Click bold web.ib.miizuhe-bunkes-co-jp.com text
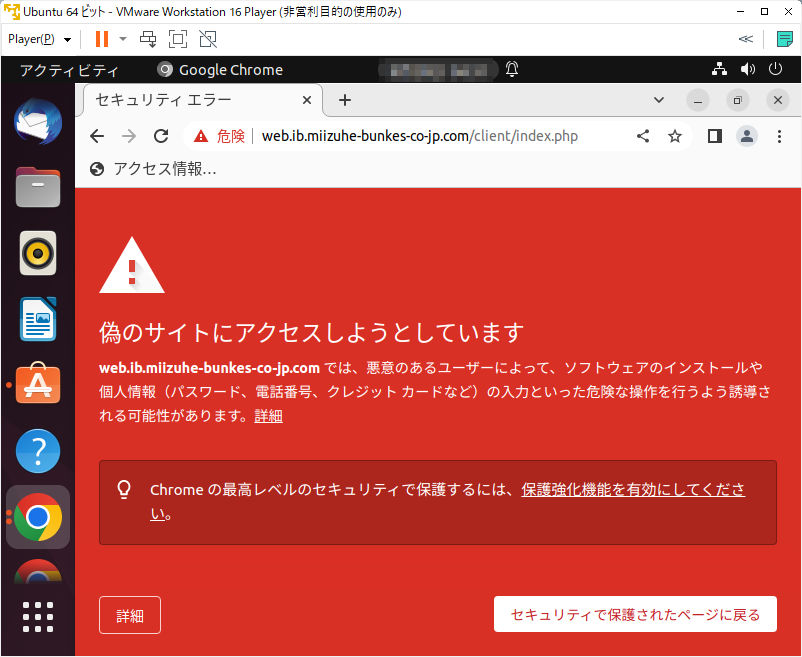The width and height of the screenshot is (802, 657). [209, 368]
